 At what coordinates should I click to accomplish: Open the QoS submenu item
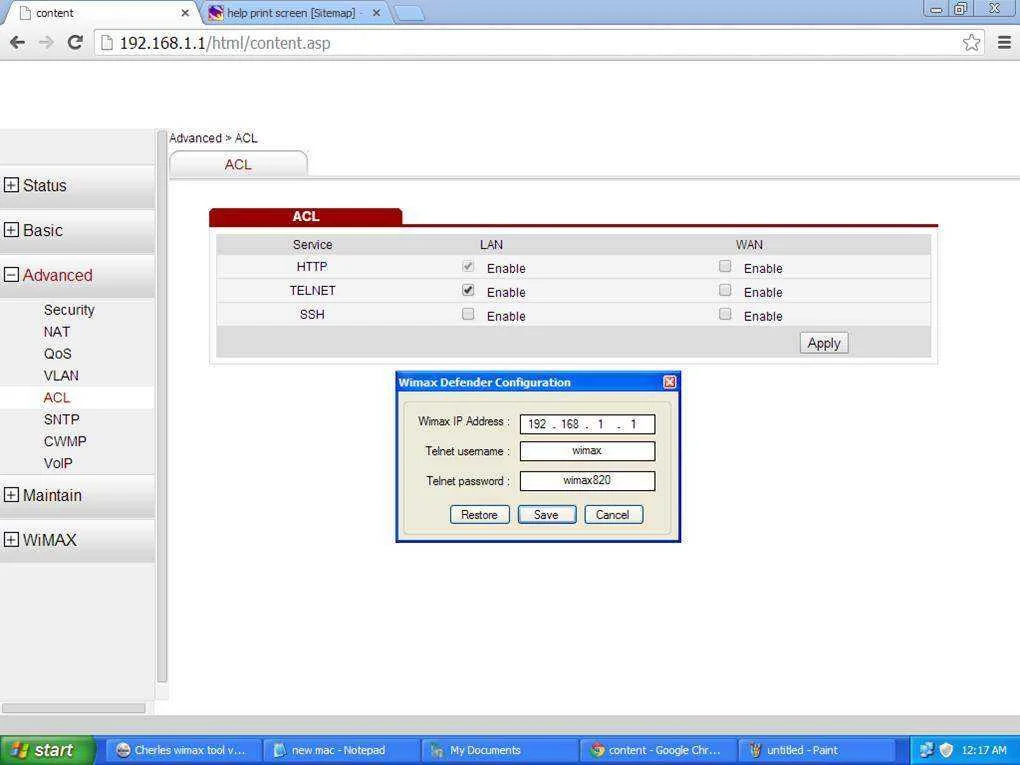[x=58, y=354]
